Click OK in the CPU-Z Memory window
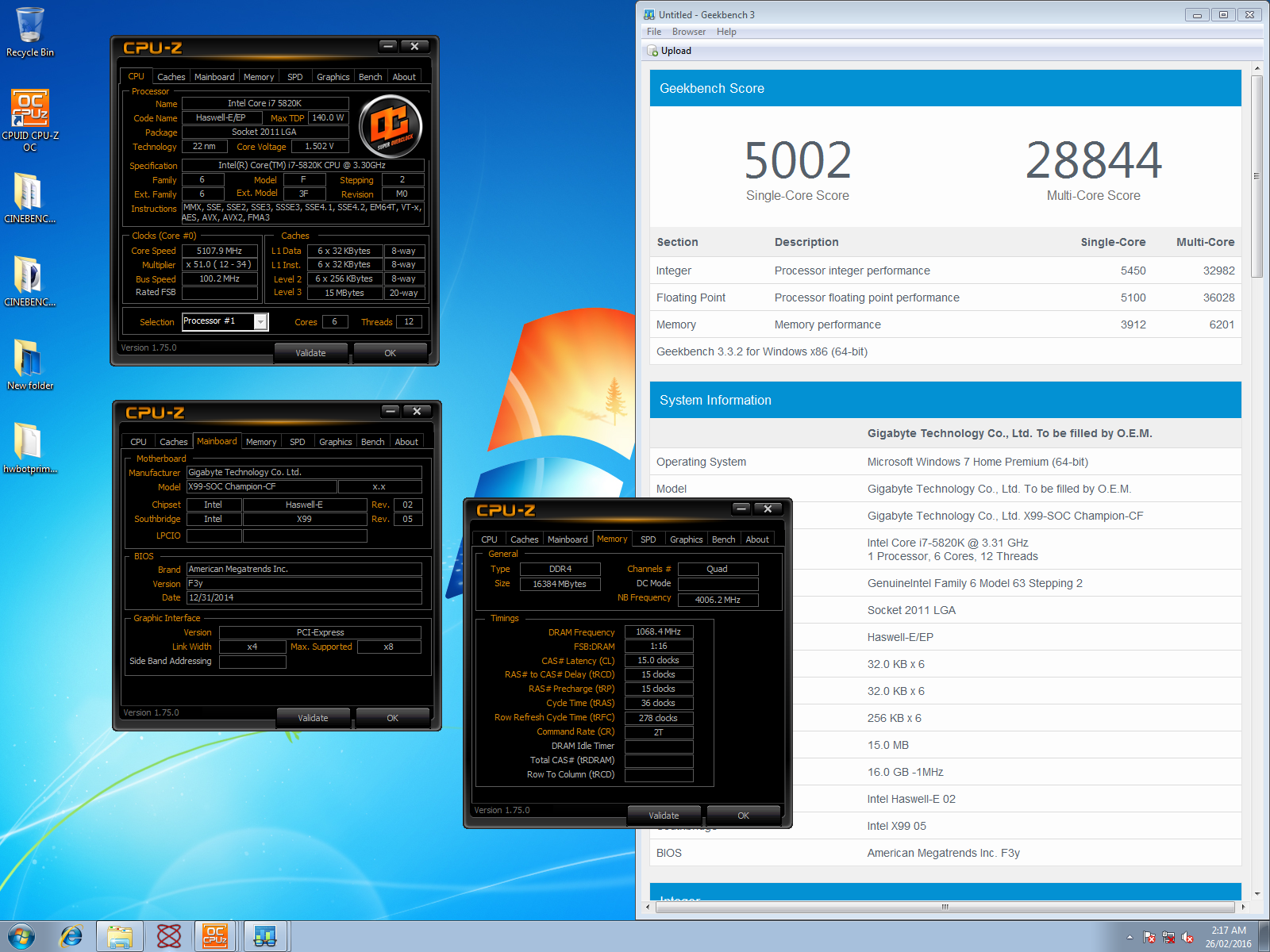 pos(743,816)
